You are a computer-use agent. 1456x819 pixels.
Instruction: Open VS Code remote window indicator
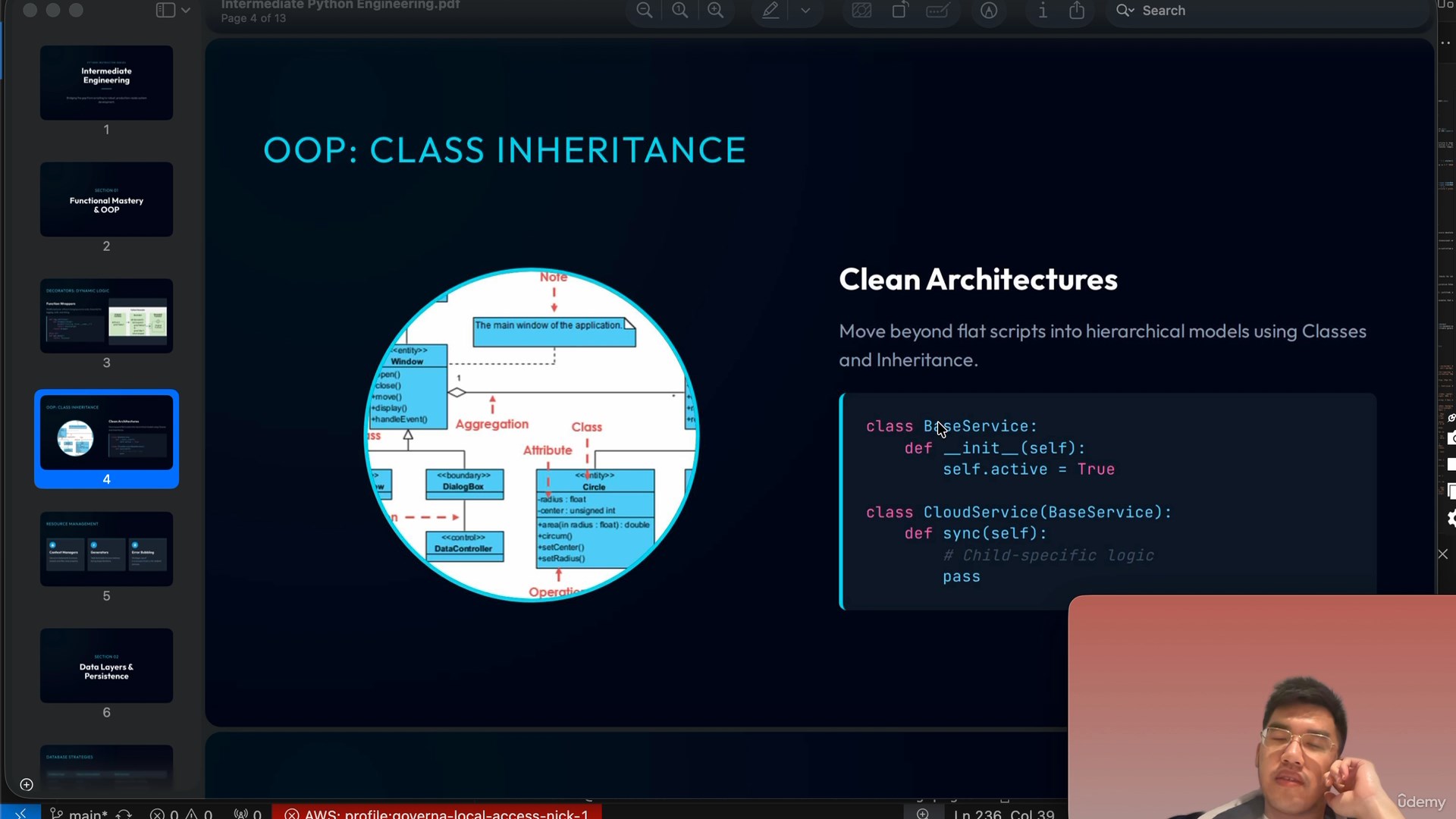(x=20, y=813)
